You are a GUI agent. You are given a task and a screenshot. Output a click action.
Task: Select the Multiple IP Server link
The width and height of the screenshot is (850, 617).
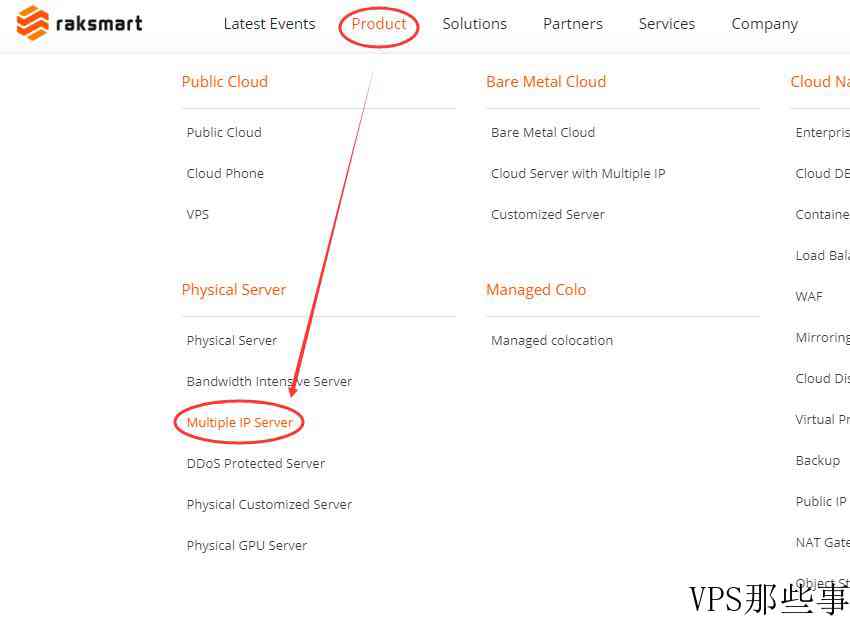239,422
